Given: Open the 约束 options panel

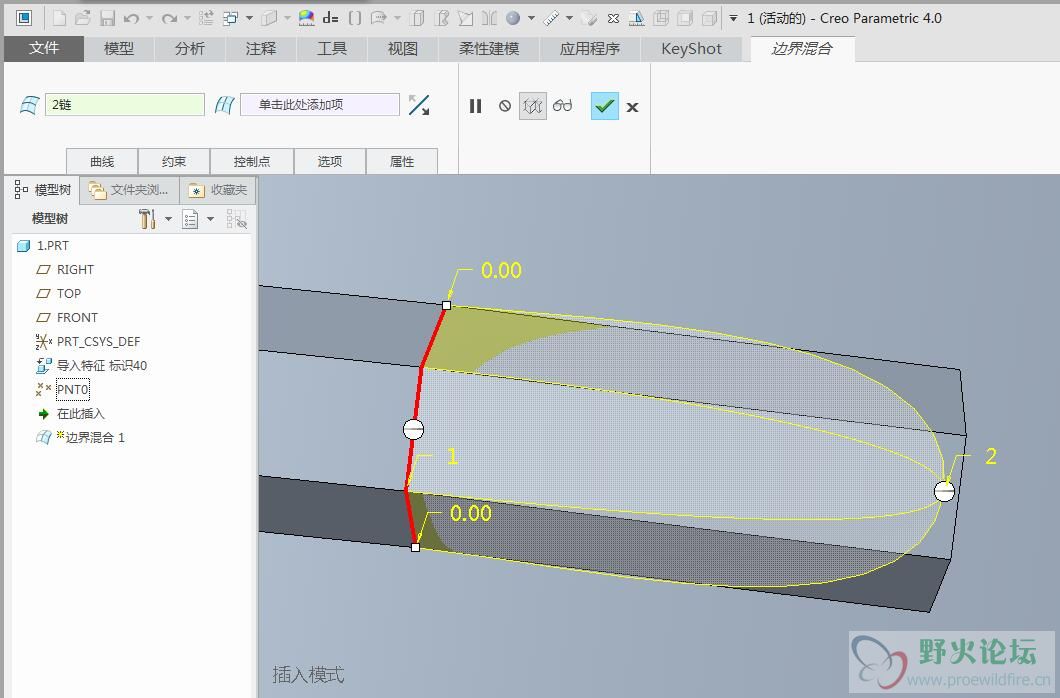Looking at the screenshot, I should 174,161.
